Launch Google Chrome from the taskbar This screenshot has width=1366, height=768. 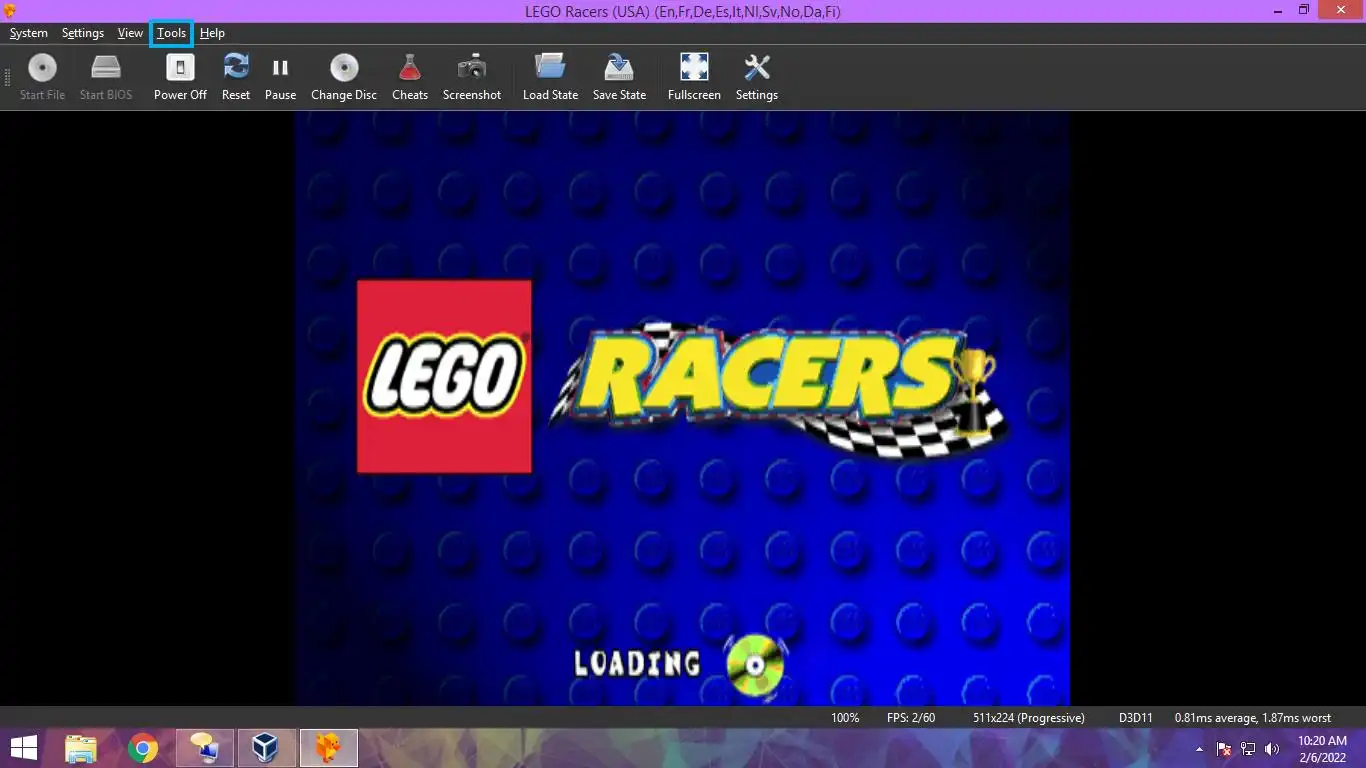pos(143,748)
